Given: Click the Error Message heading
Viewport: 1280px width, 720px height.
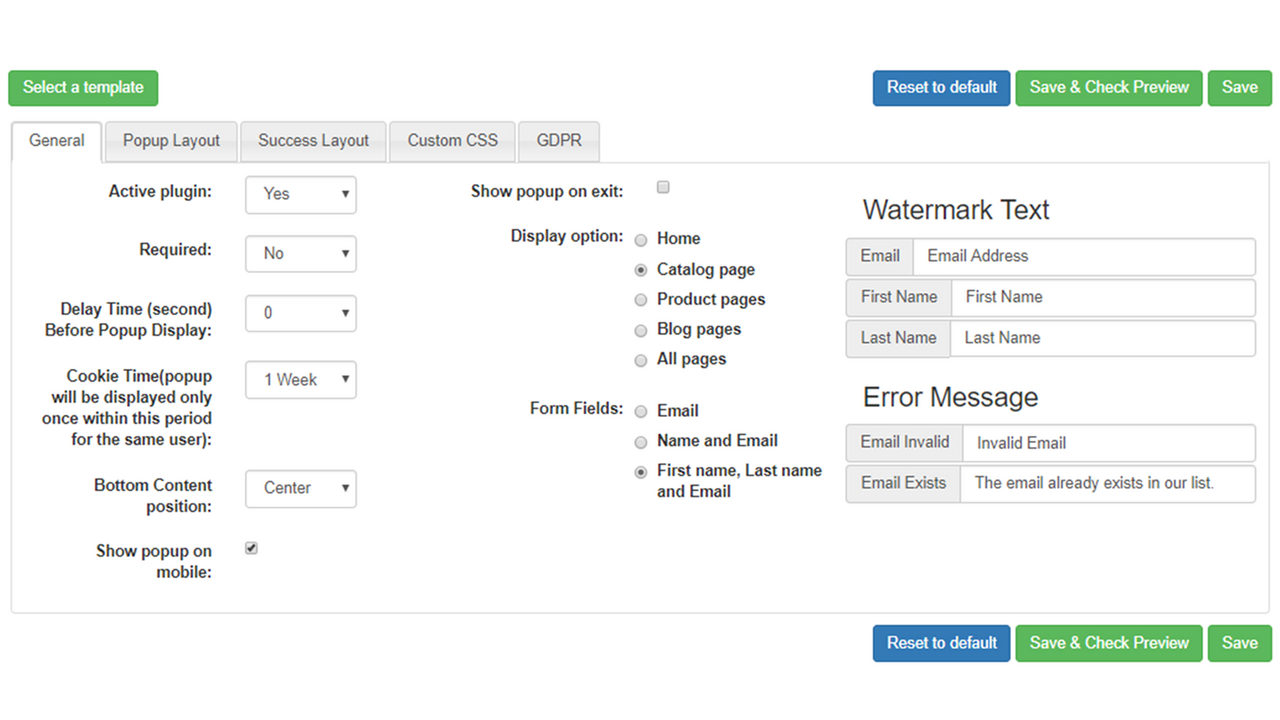Looking at the screenshot, I should click(950, 397).
